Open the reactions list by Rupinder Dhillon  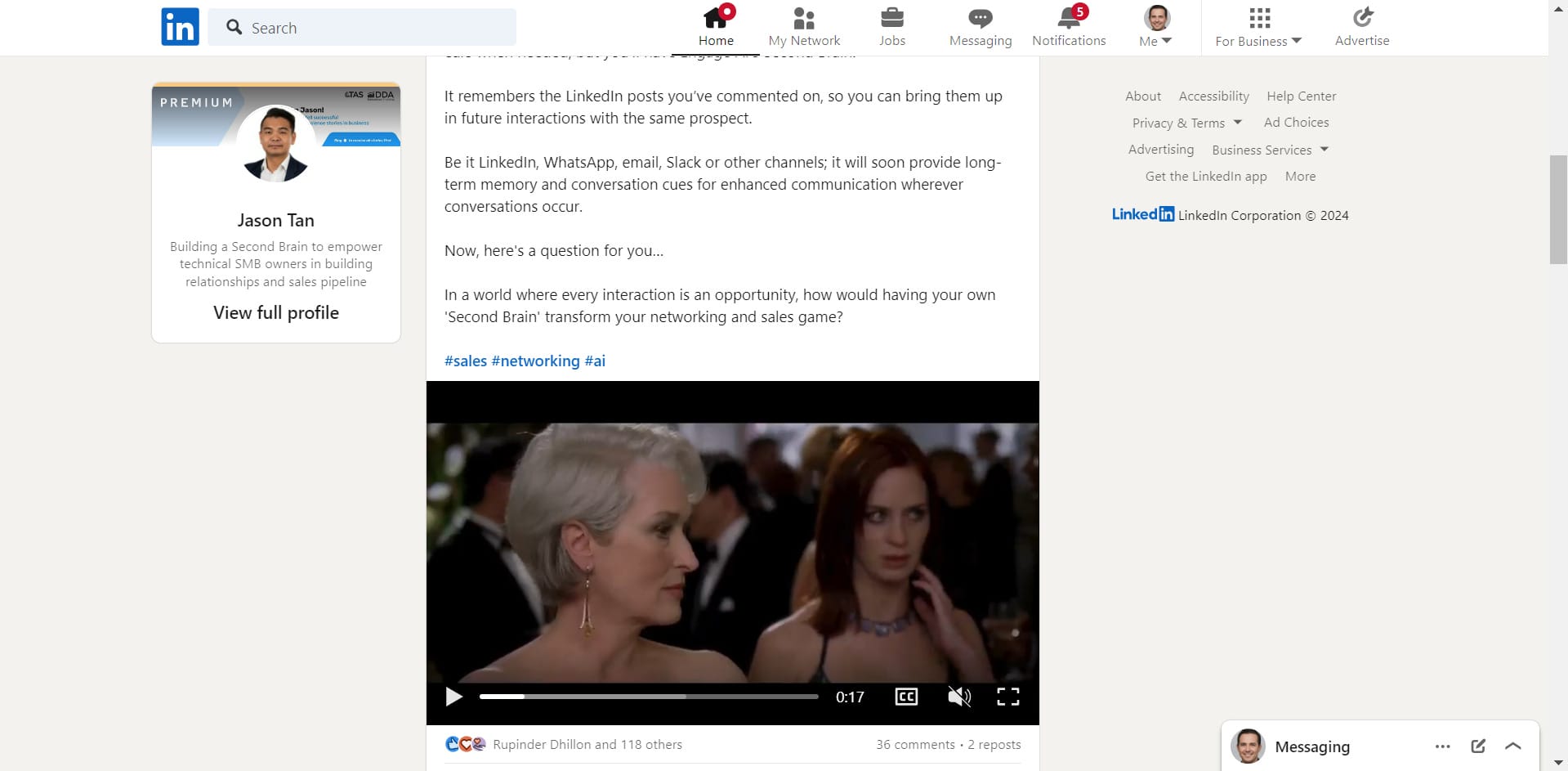tap(587, 744)
